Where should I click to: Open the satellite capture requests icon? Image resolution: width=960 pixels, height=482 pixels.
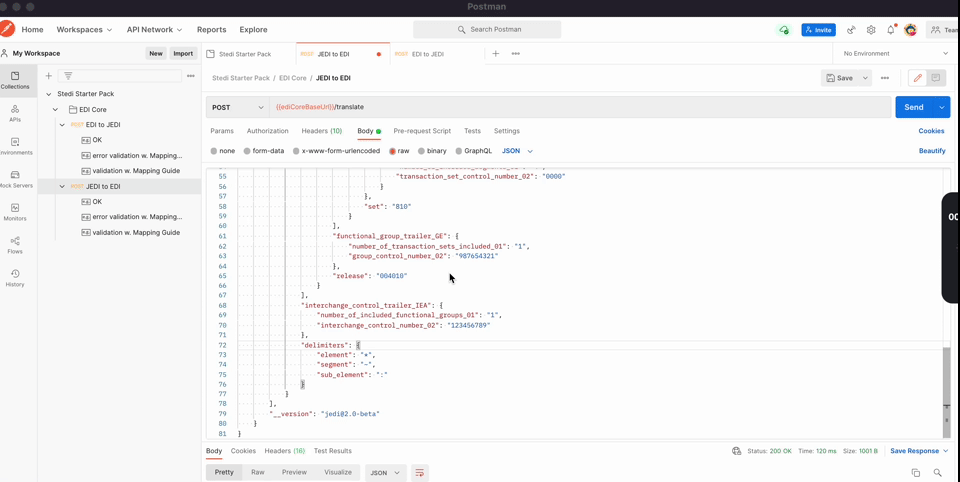click(x=851, y=29)
